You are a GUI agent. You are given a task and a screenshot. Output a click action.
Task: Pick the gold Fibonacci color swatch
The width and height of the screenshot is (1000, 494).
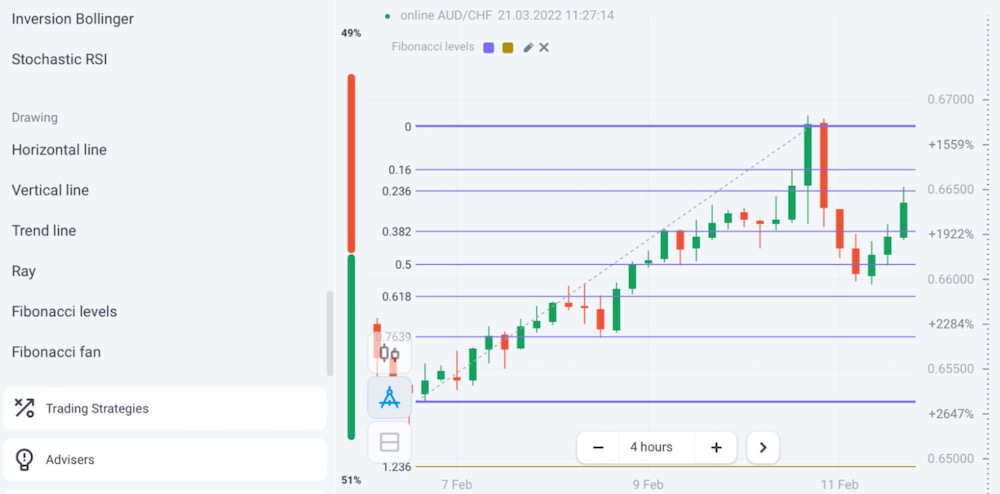[507, 47]
